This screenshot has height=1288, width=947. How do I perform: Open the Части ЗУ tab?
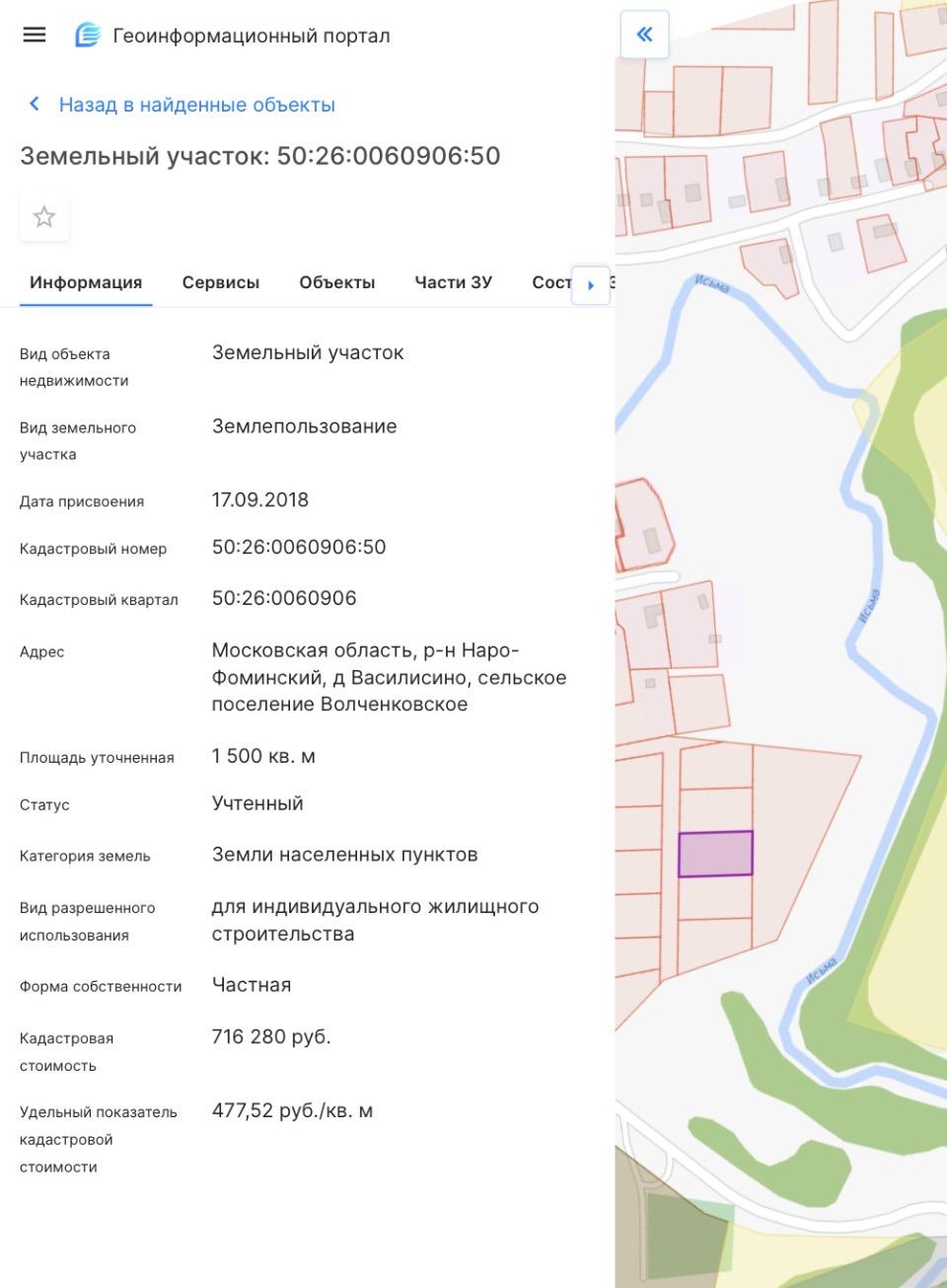(453, 282)
